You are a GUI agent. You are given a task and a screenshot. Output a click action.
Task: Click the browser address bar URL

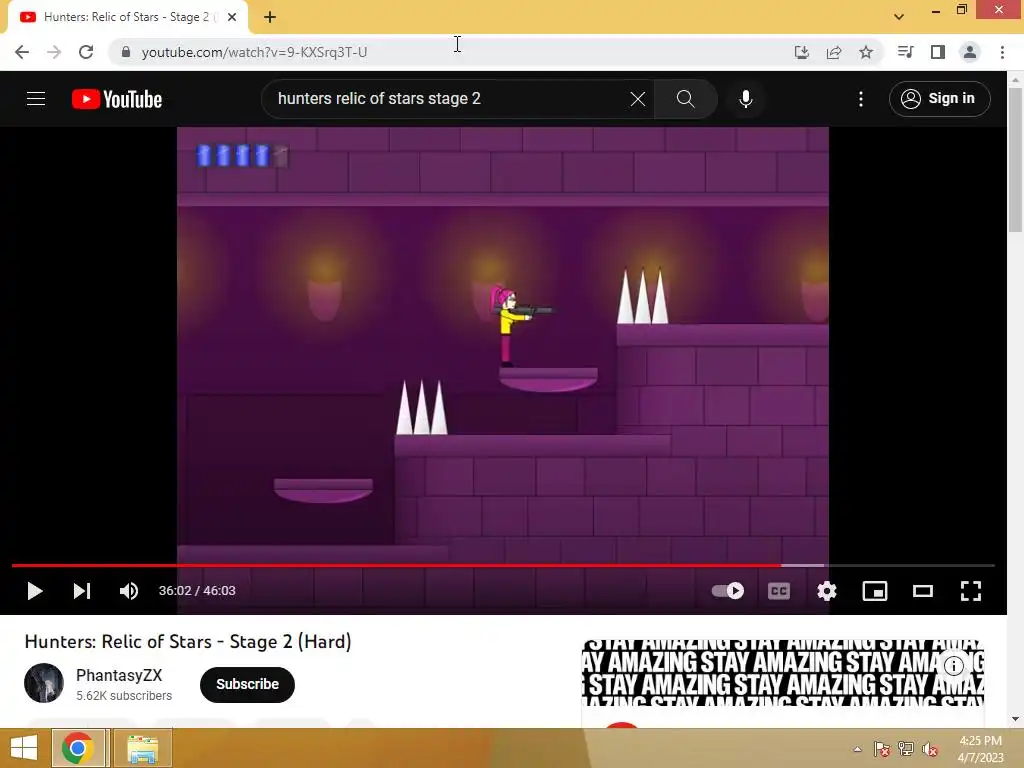pos(254,52)
